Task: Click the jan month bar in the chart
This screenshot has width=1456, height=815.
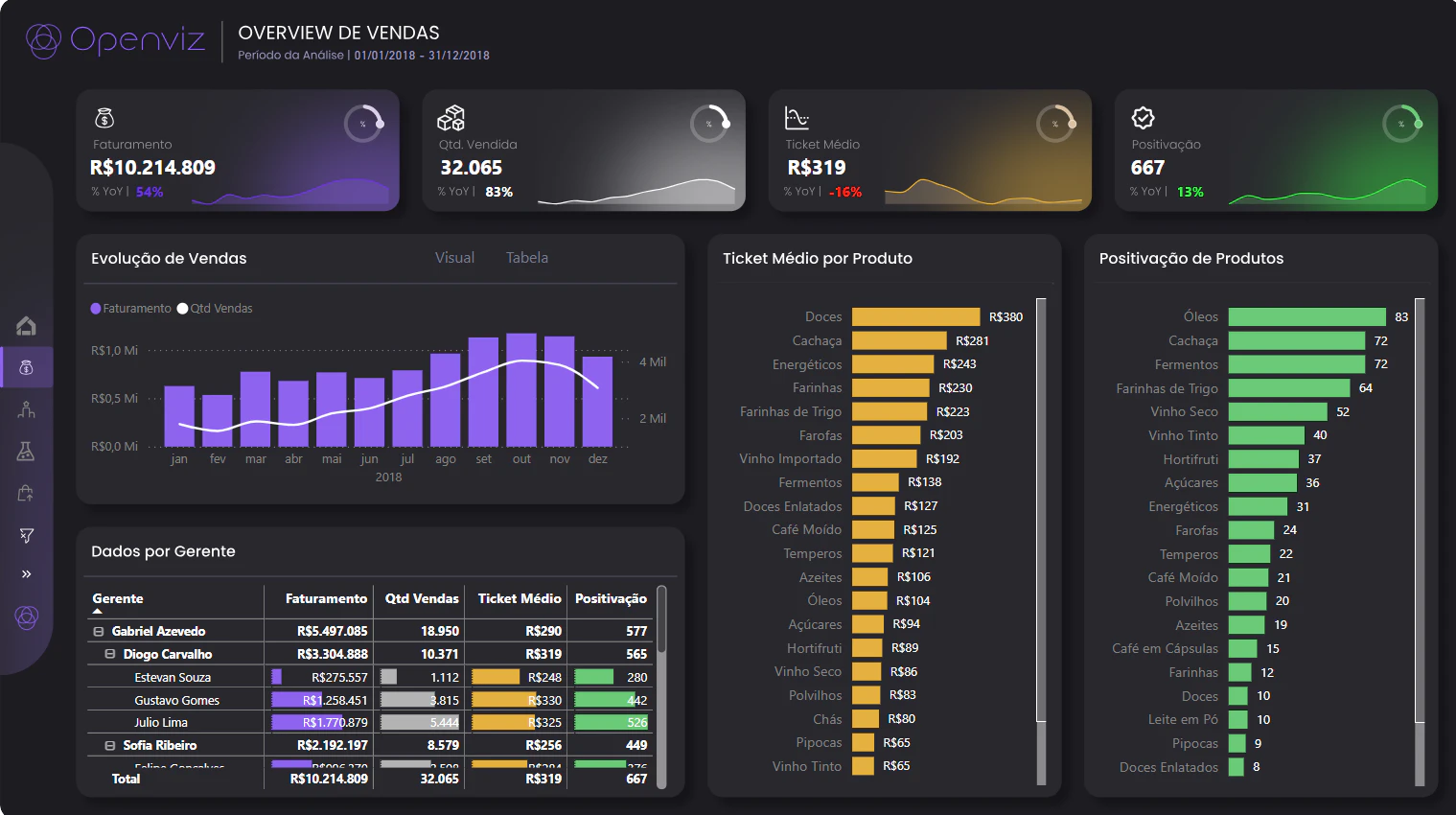Action: coord(179,416)
